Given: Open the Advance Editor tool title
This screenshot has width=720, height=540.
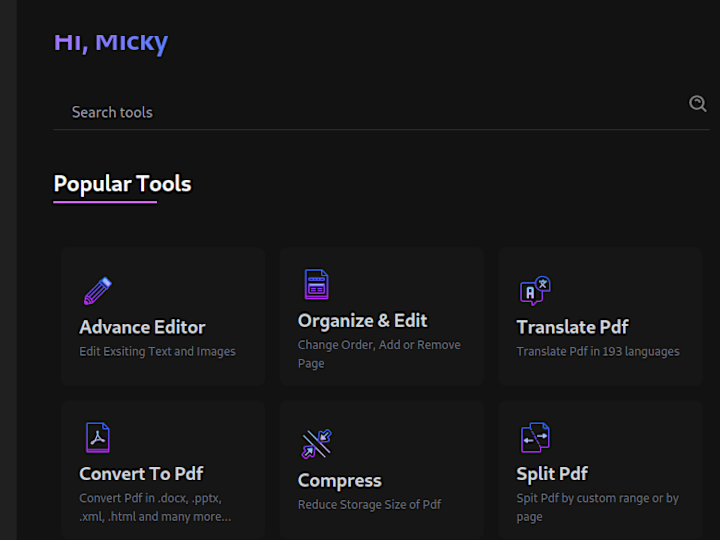Looking at the screenshot, I should click(x=142, y=327).
